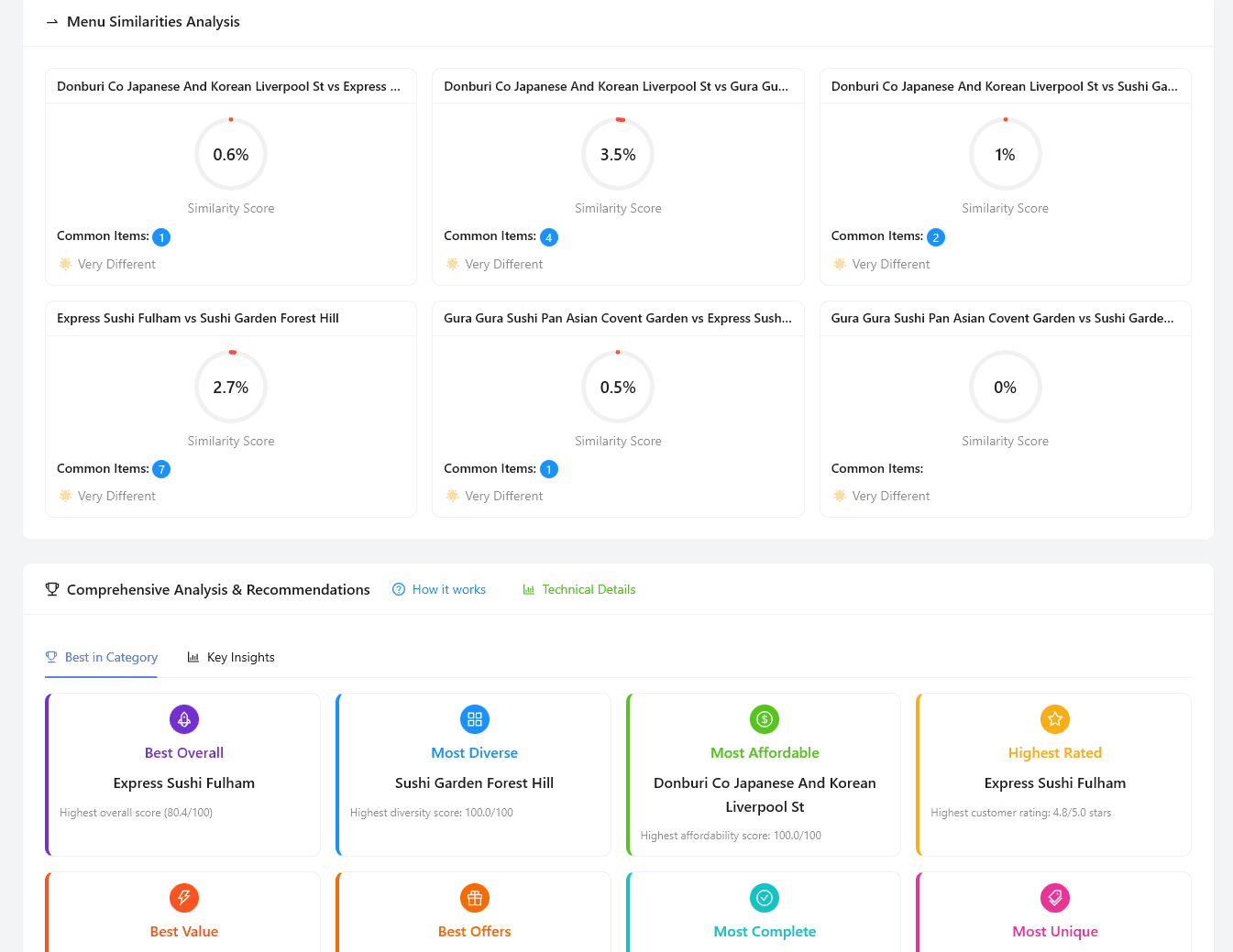Click the Sushi Garden Forest Hill diversity card
This screenshot has height=952, width=1233.
pyautogui.click(x=474, y=783)
